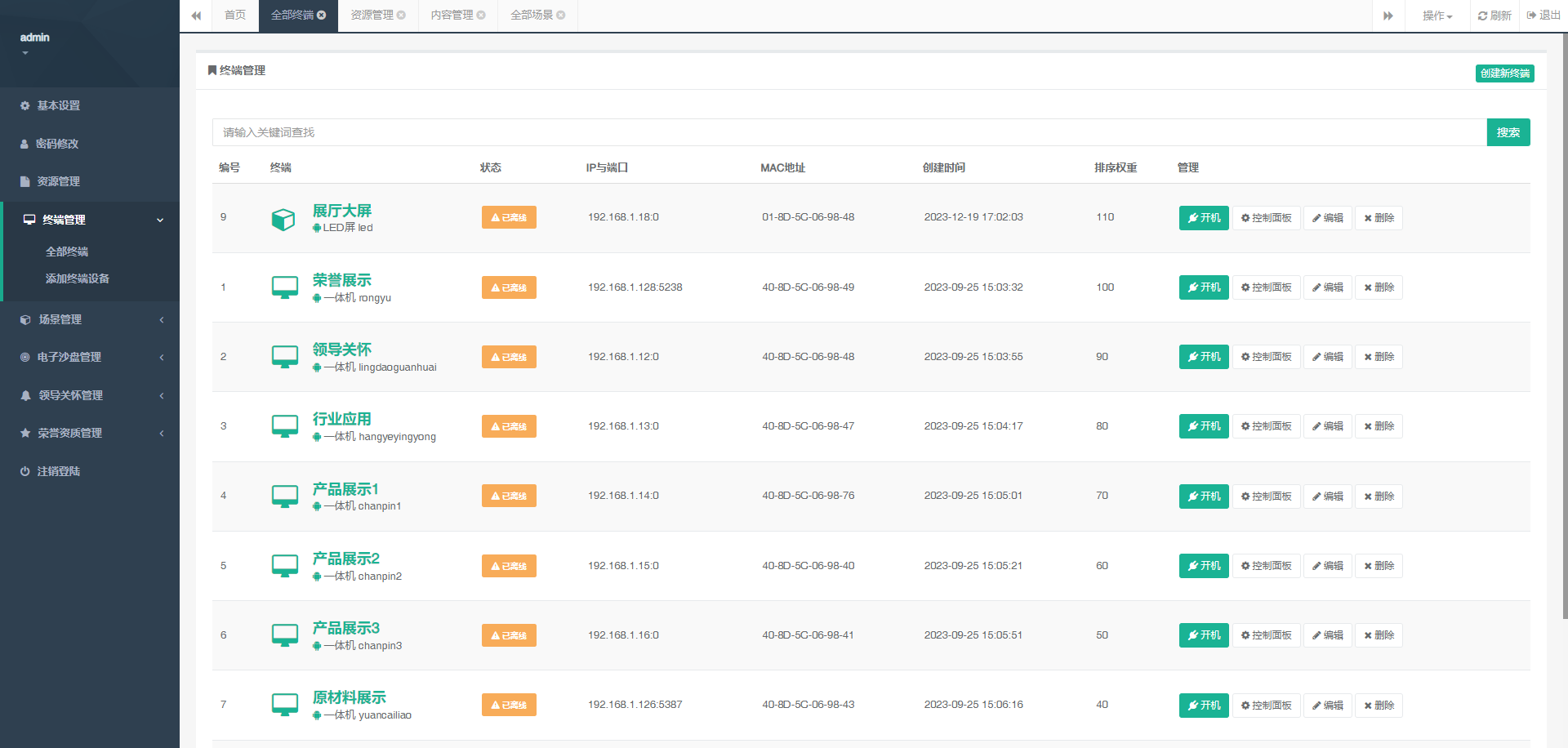Image resolution: width=1568 pixels, height=748 pixels.
Task: Open the 操作 dropdown in top bar
Action: coord(1437,16)
